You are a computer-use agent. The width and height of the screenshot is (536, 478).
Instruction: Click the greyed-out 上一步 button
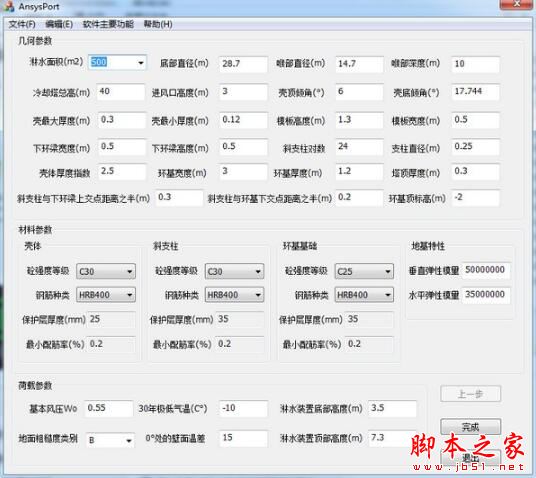point(470,394)
